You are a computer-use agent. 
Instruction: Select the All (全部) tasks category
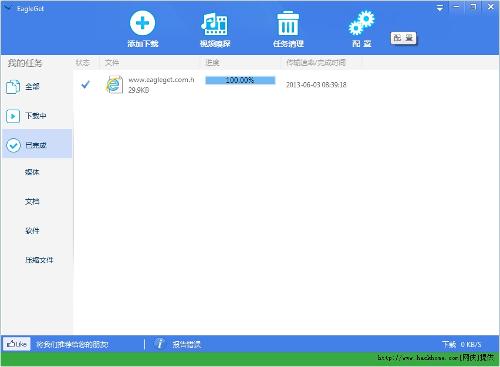37,87
